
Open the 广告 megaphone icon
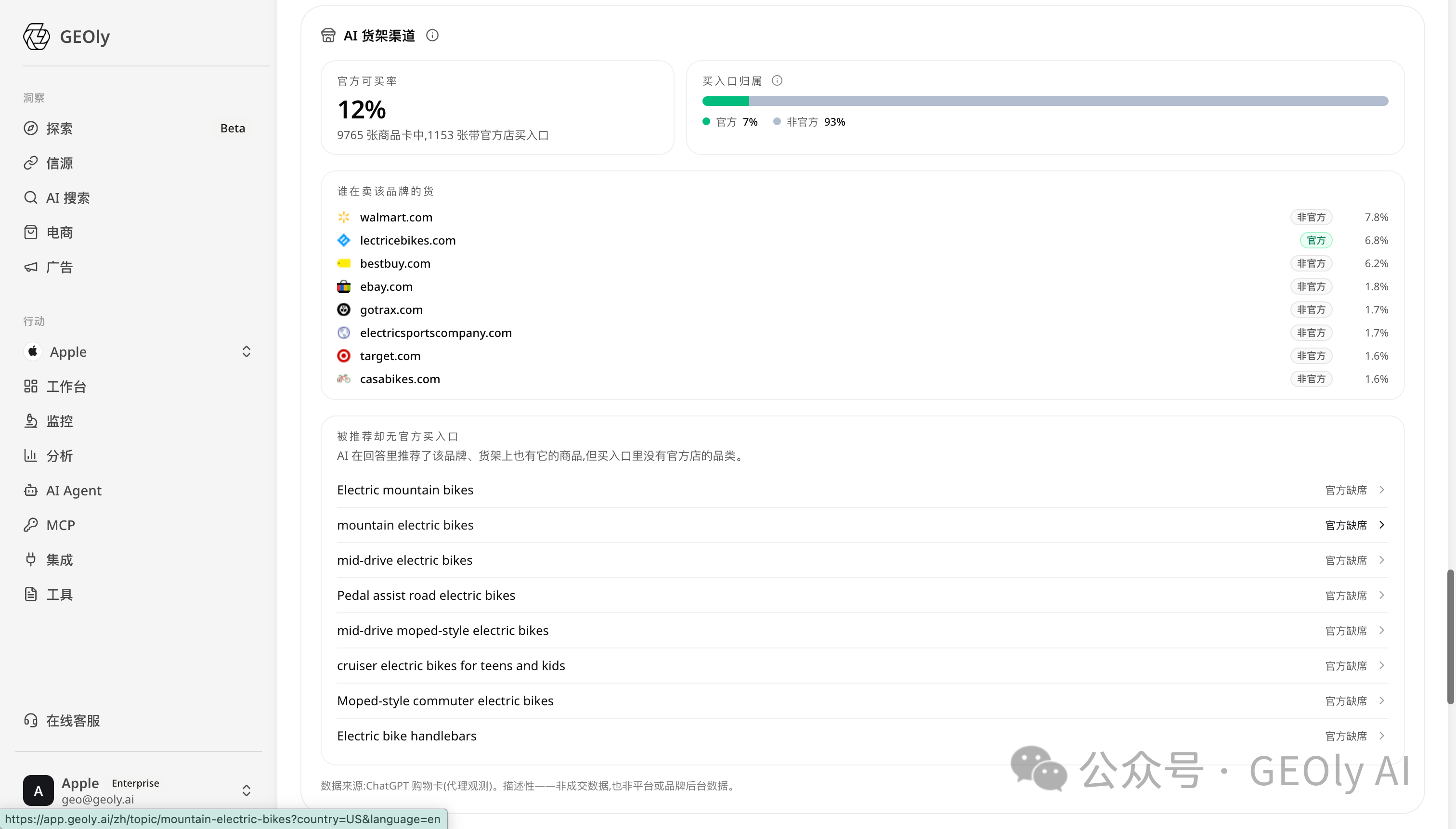click(x=31, y=267)
